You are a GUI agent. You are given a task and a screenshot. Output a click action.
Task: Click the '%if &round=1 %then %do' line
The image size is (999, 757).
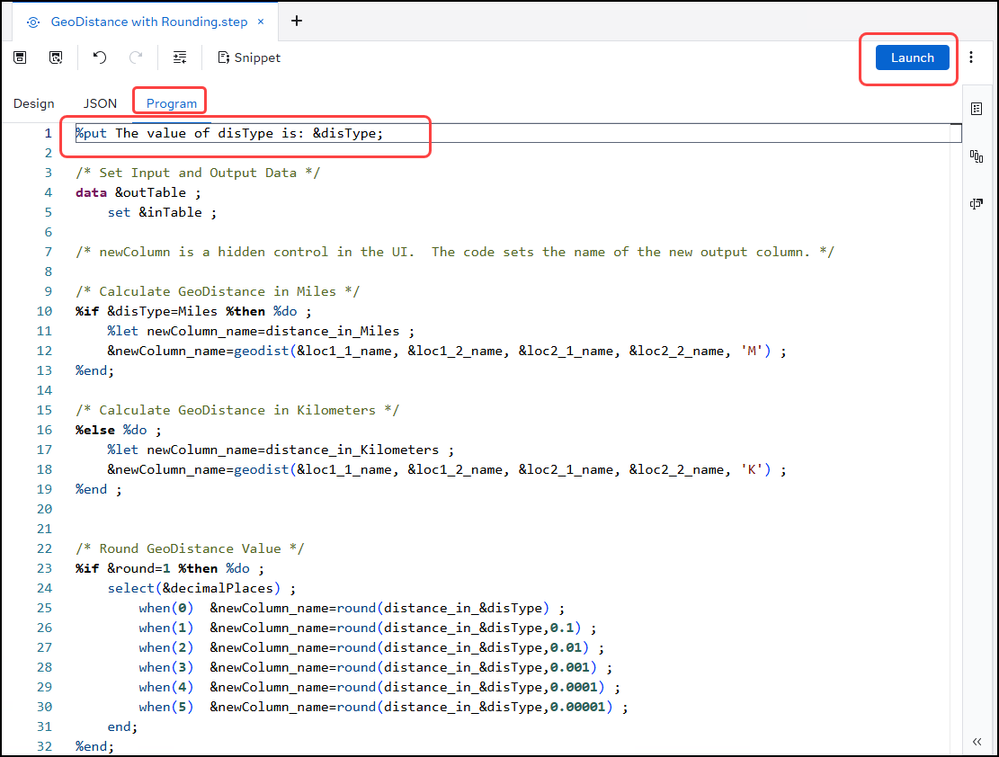(169, 568)
